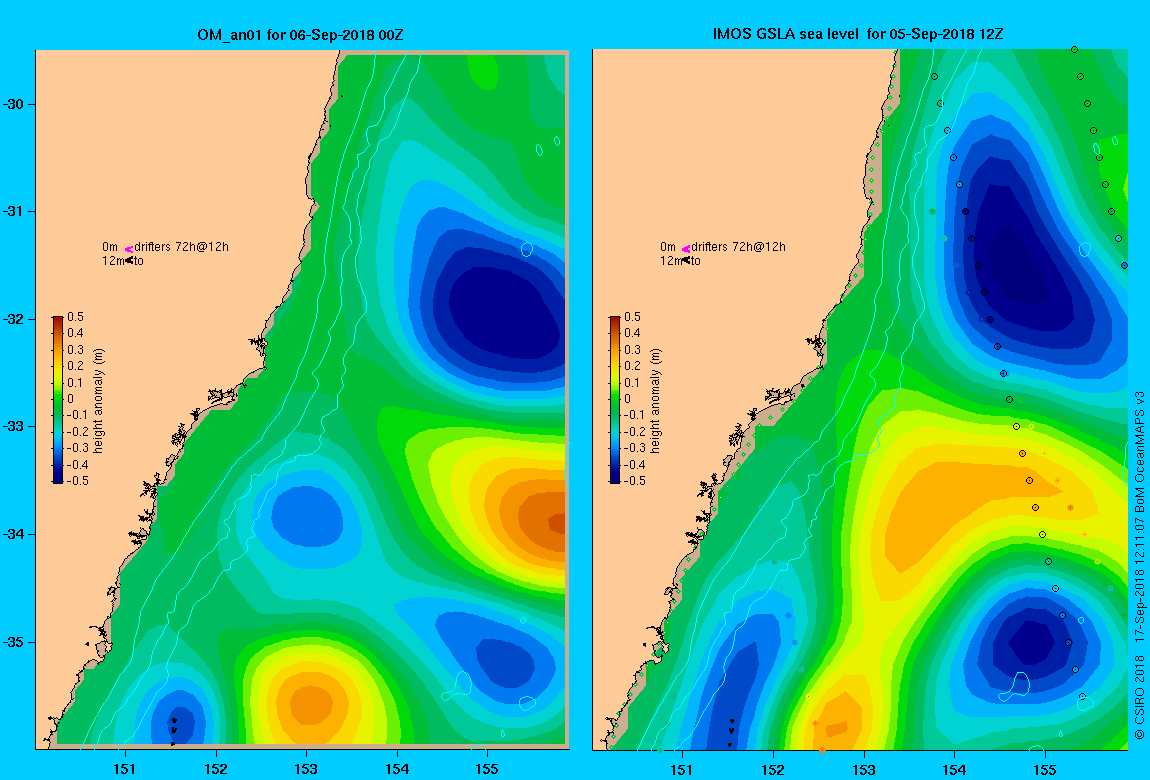Click the latitude label -32
1150x780 pixels.
click(x=12, y=320)
